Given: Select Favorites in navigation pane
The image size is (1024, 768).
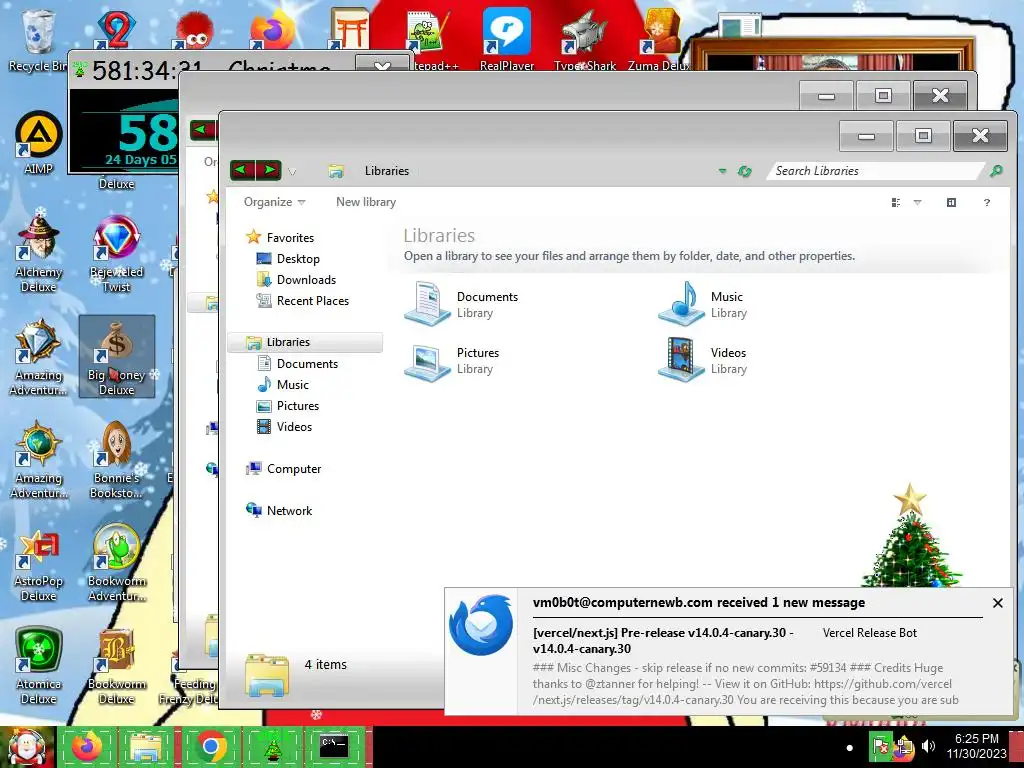Looking at the screenshot, I should click(290, 238).
